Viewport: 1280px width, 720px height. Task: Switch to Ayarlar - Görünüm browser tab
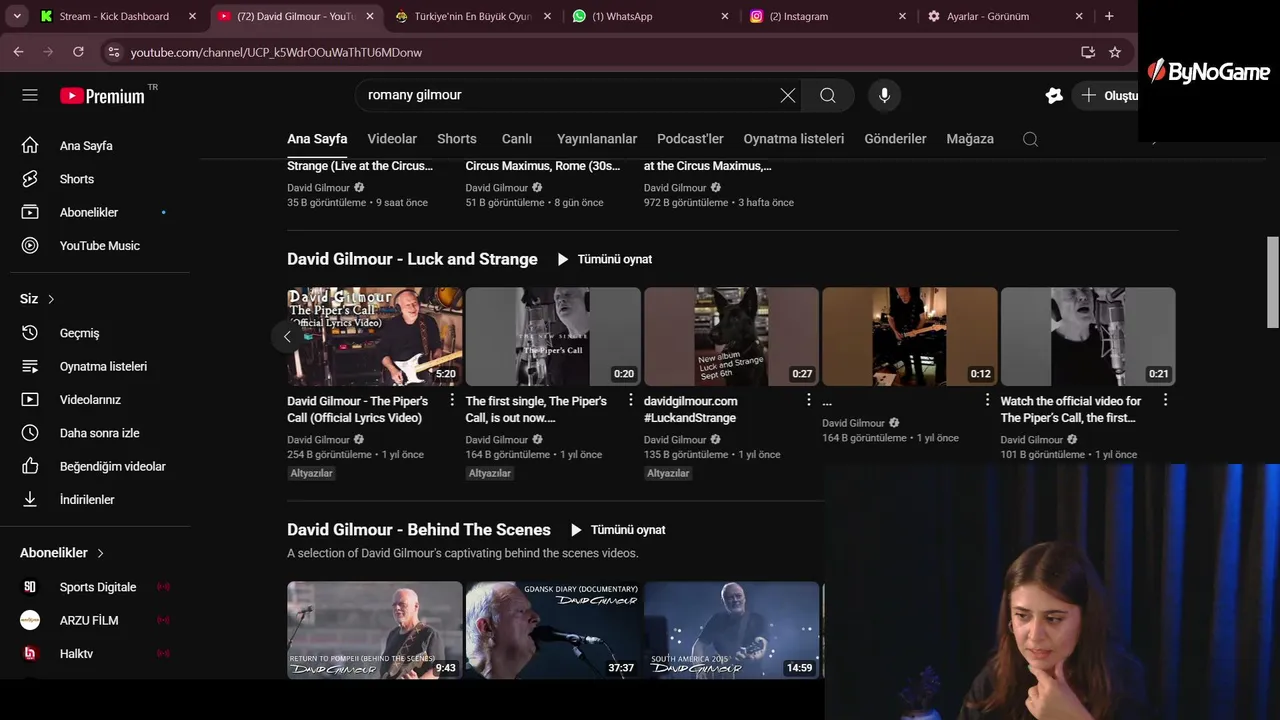pyautogui.click(x=1006, y=16)
